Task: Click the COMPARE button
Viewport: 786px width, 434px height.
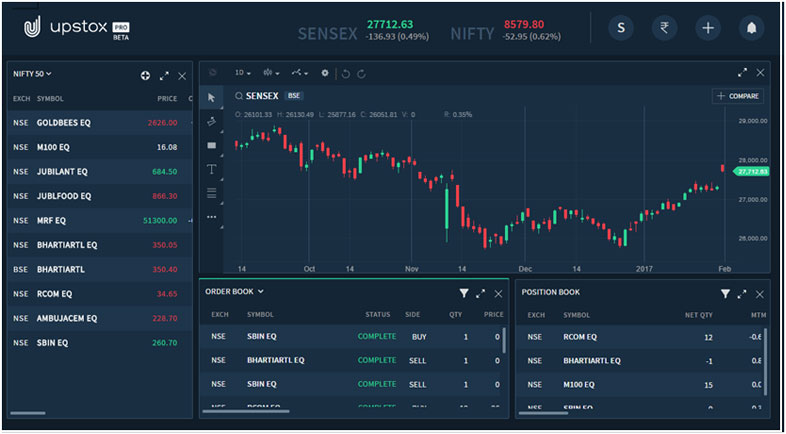Action: 738,96
